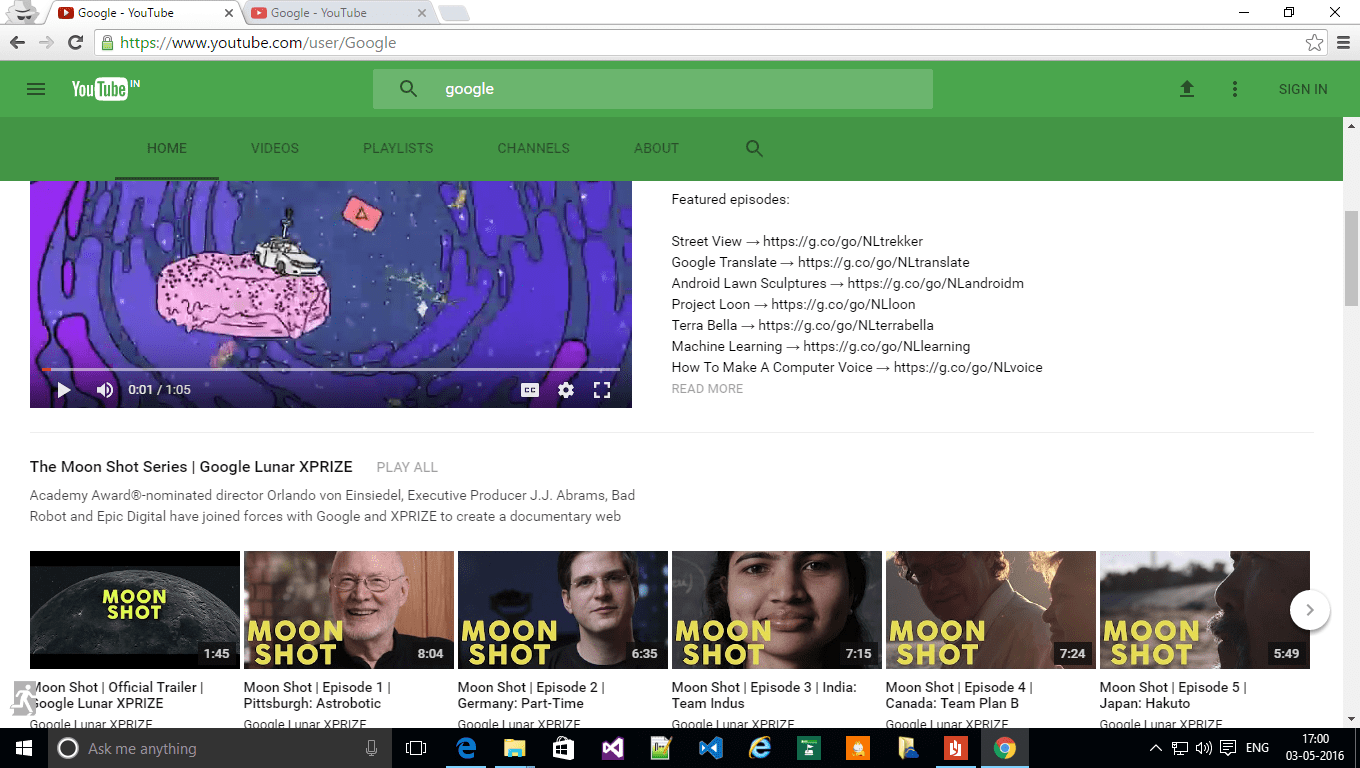Open the Chrome menu button
Screen dimensions: 1360x768
click(x=1343, y=43)
